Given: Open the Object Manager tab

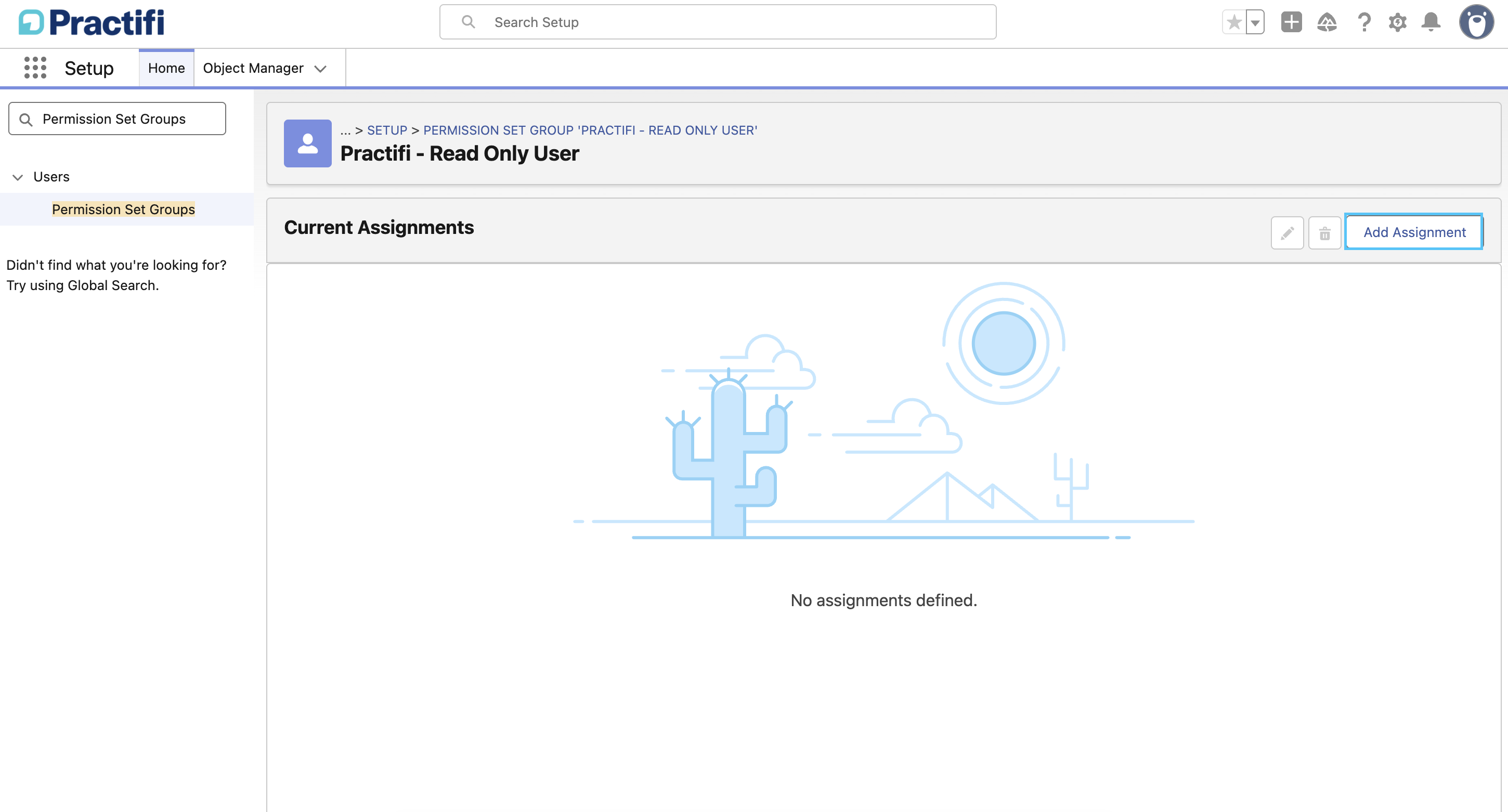Looking at the screenshot, I should [253, 68].
